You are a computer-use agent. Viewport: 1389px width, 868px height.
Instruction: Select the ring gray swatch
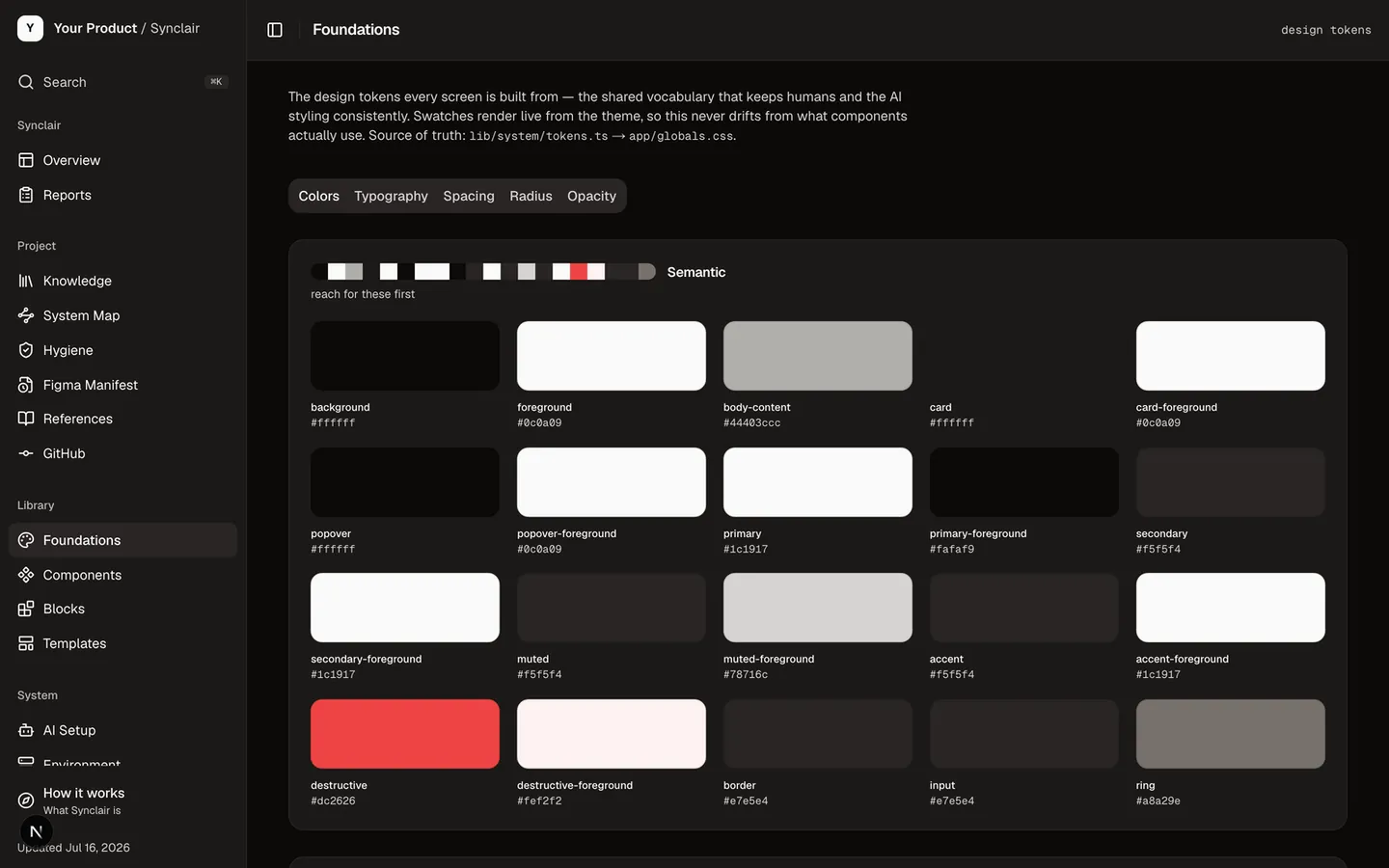point(1231,734)
